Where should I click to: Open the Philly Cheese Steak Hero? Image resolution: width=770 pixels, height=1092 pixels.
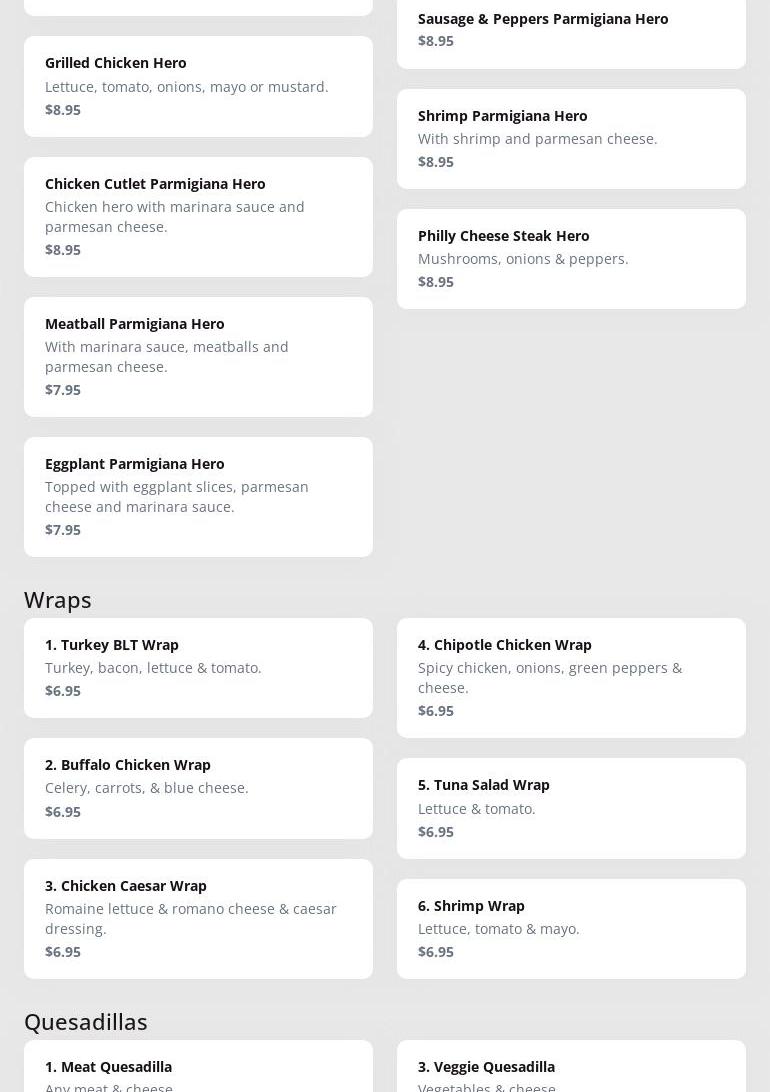point(571,258)
